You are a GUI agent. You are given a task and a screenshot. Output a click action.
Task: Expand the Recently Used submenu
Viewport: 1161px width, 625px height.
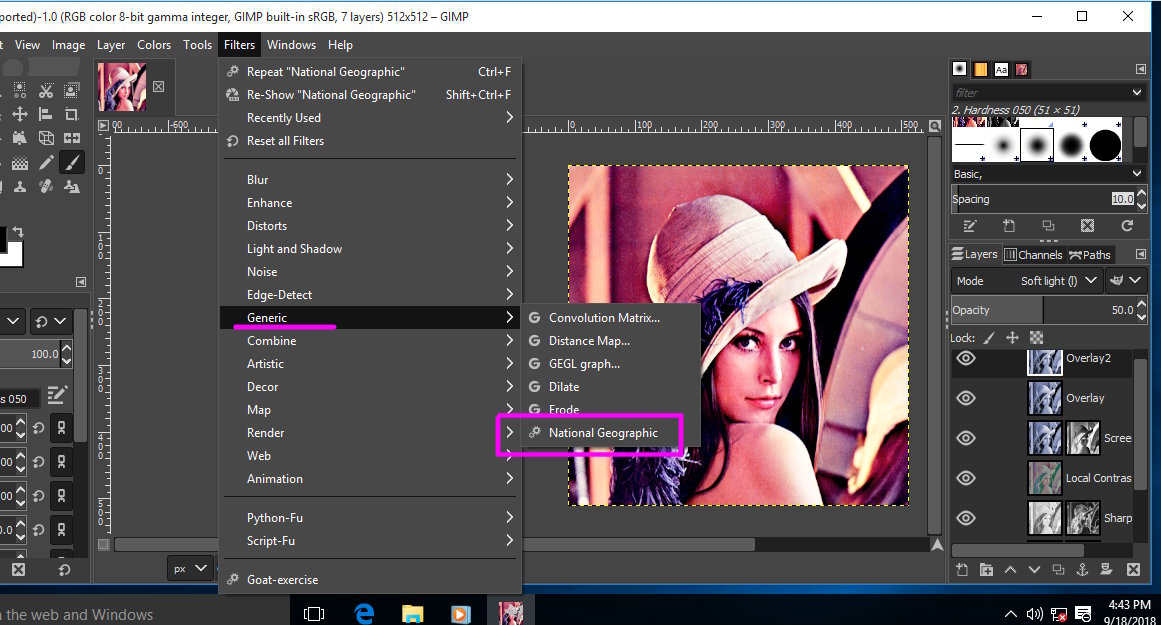point(370,118)
